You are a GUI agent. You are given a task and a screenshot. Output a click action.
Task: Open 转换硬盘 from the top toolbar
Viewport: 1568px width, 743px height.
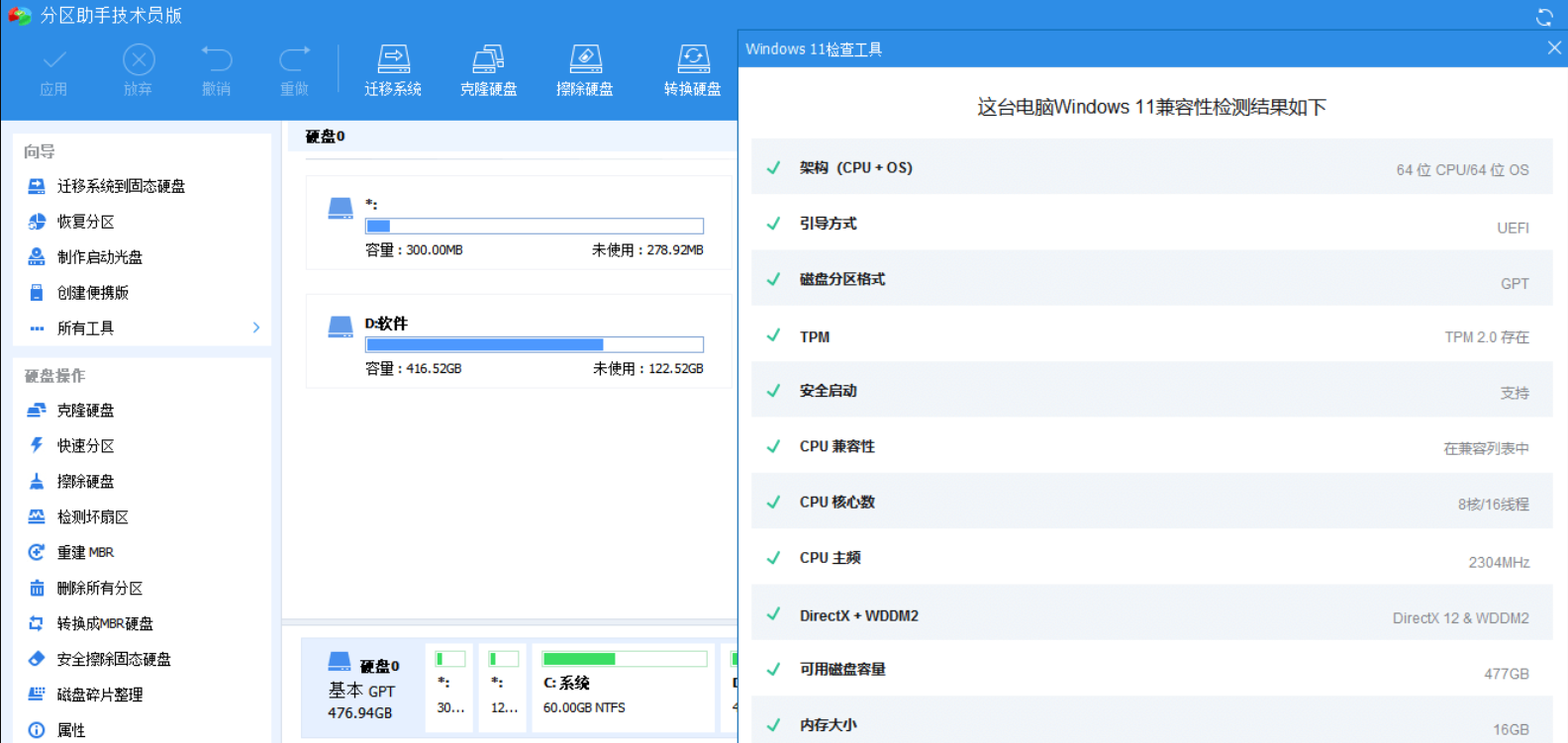coord(693,71)
